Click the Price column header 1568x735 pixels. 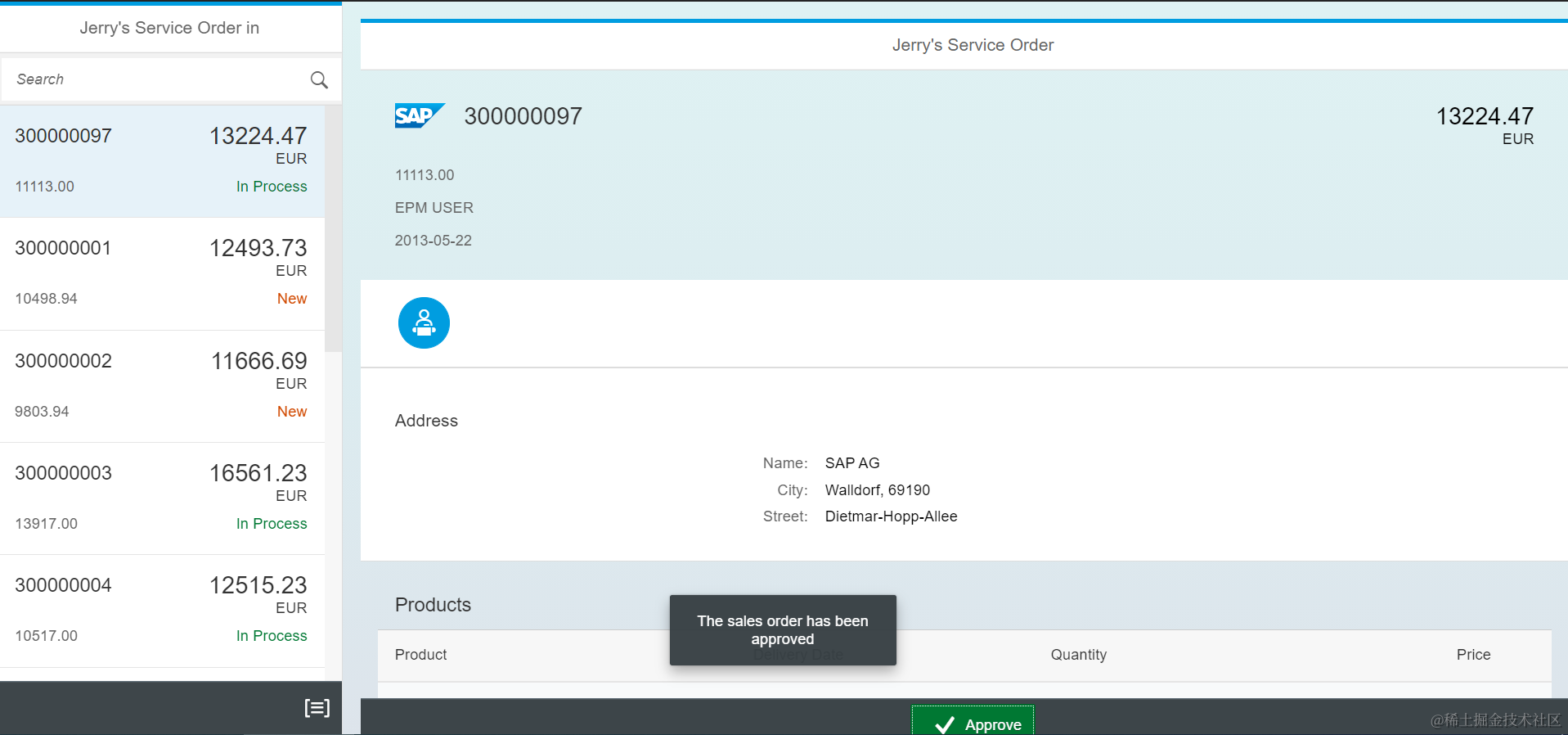point(1473,655)
